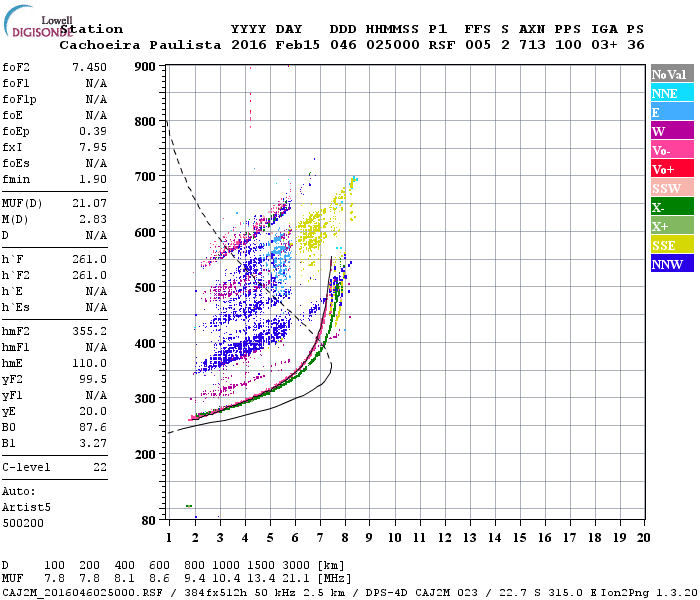This screenshot has height=600, width=700.
Task: Click the fmin value 1.90
Action: click(x=93, y=179)
